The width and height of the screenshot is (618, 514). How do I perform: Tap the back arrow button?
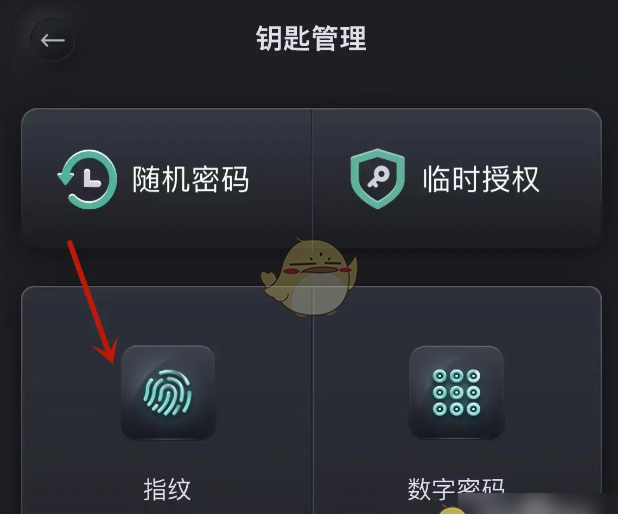coord(52,40)
